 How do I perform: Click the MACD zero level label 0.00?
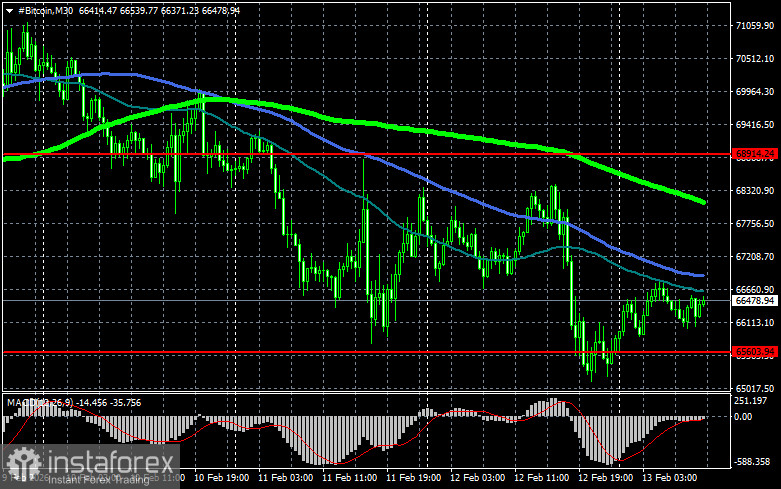coord(743,417)
